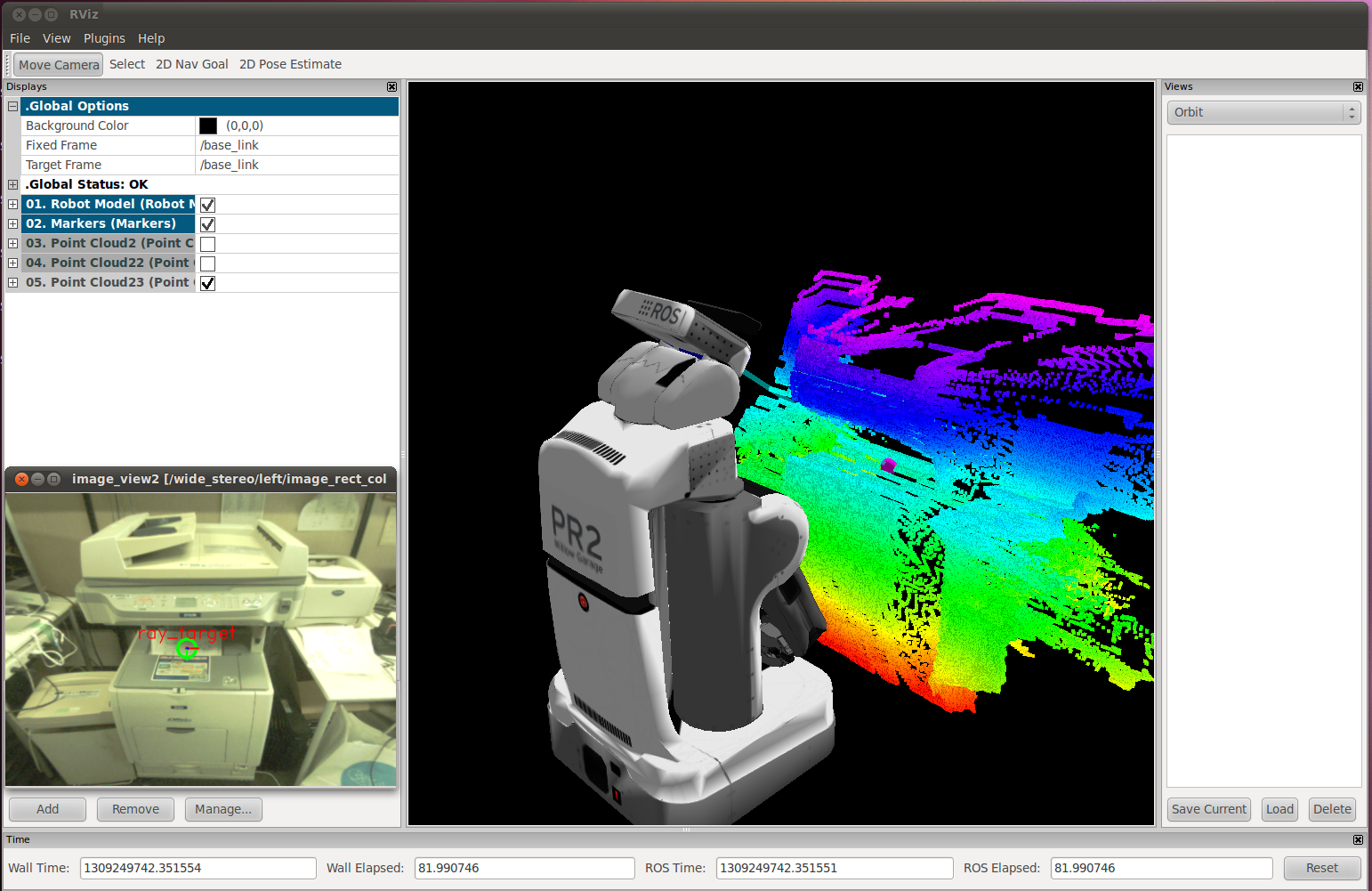The image size is (1372, 891).
Task: Click the Load view button
Action: click(x=1279, y=809)
